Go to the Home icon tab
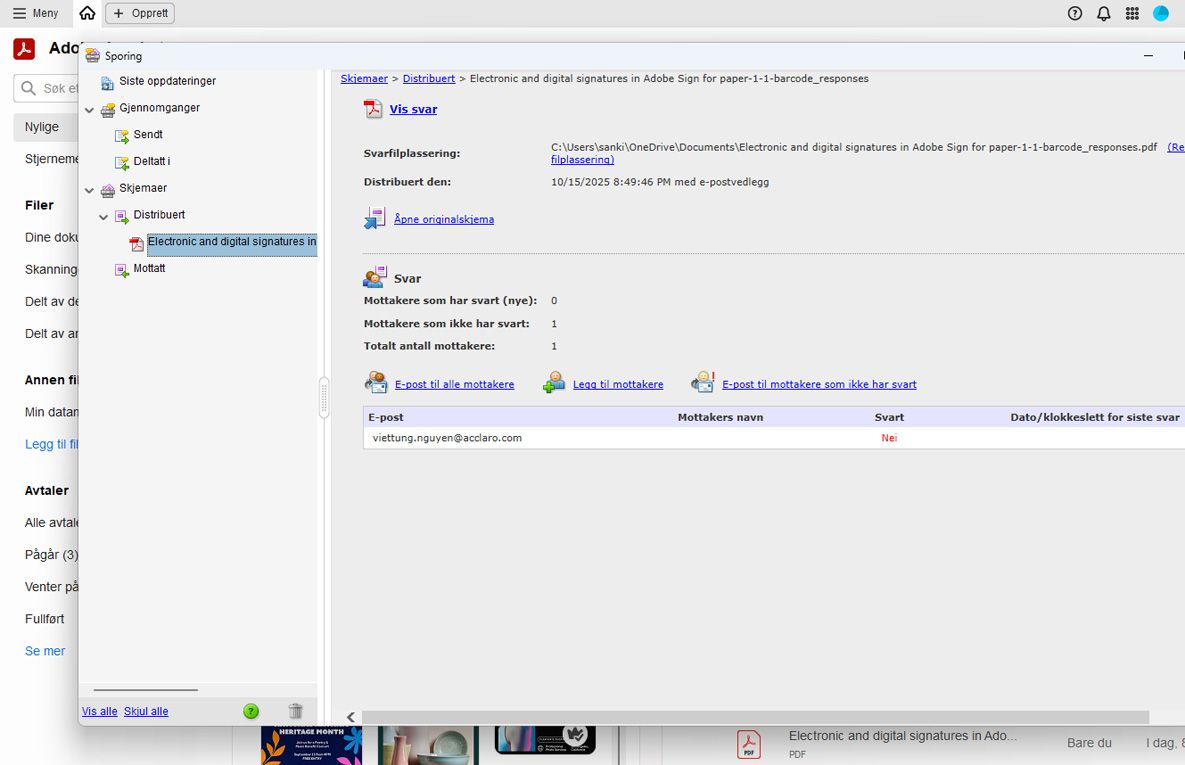Viewport: 1185px width, 765px height. tap(88, 13)
